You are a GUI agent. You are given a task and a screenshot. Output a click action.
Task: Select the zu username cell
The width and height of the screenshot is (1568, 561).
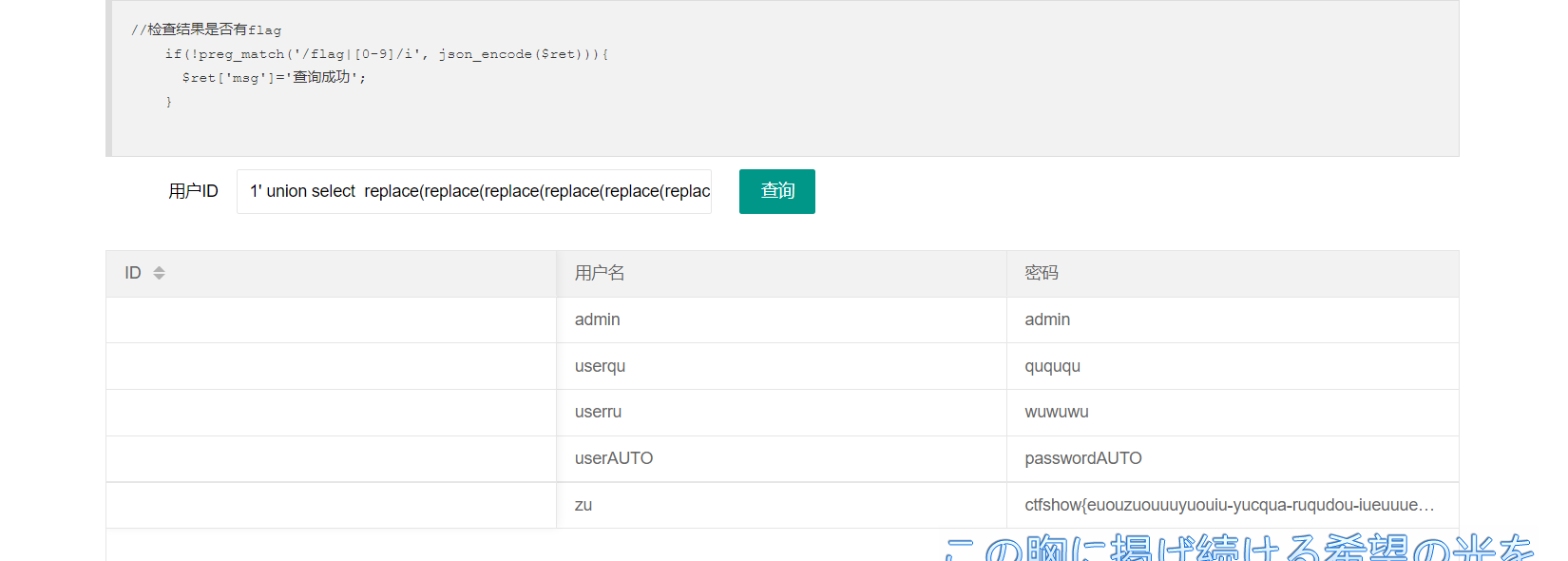782,505
